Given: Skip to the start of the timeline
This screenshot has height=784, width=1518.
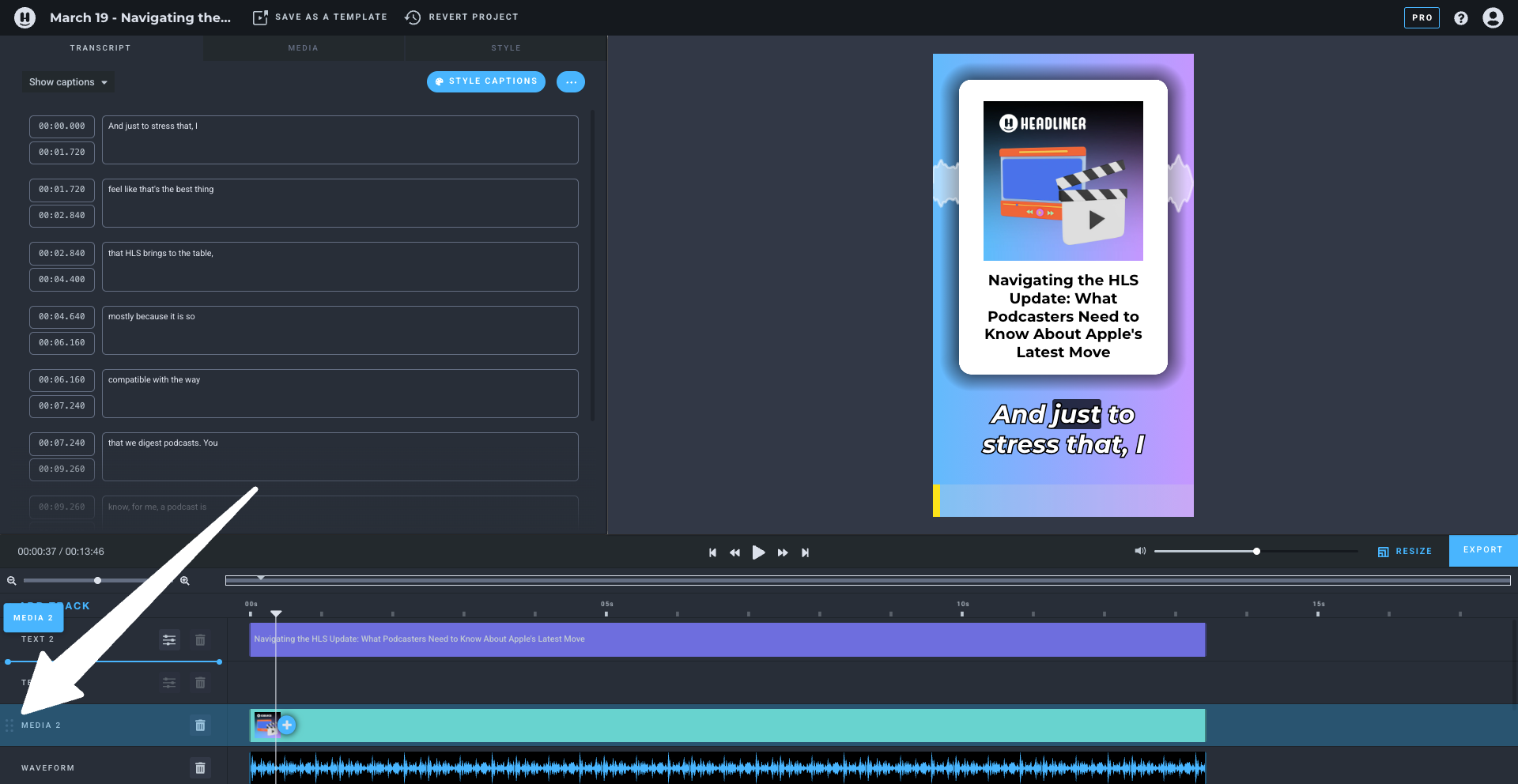Looking at the screenshot, I should point(712,552).
